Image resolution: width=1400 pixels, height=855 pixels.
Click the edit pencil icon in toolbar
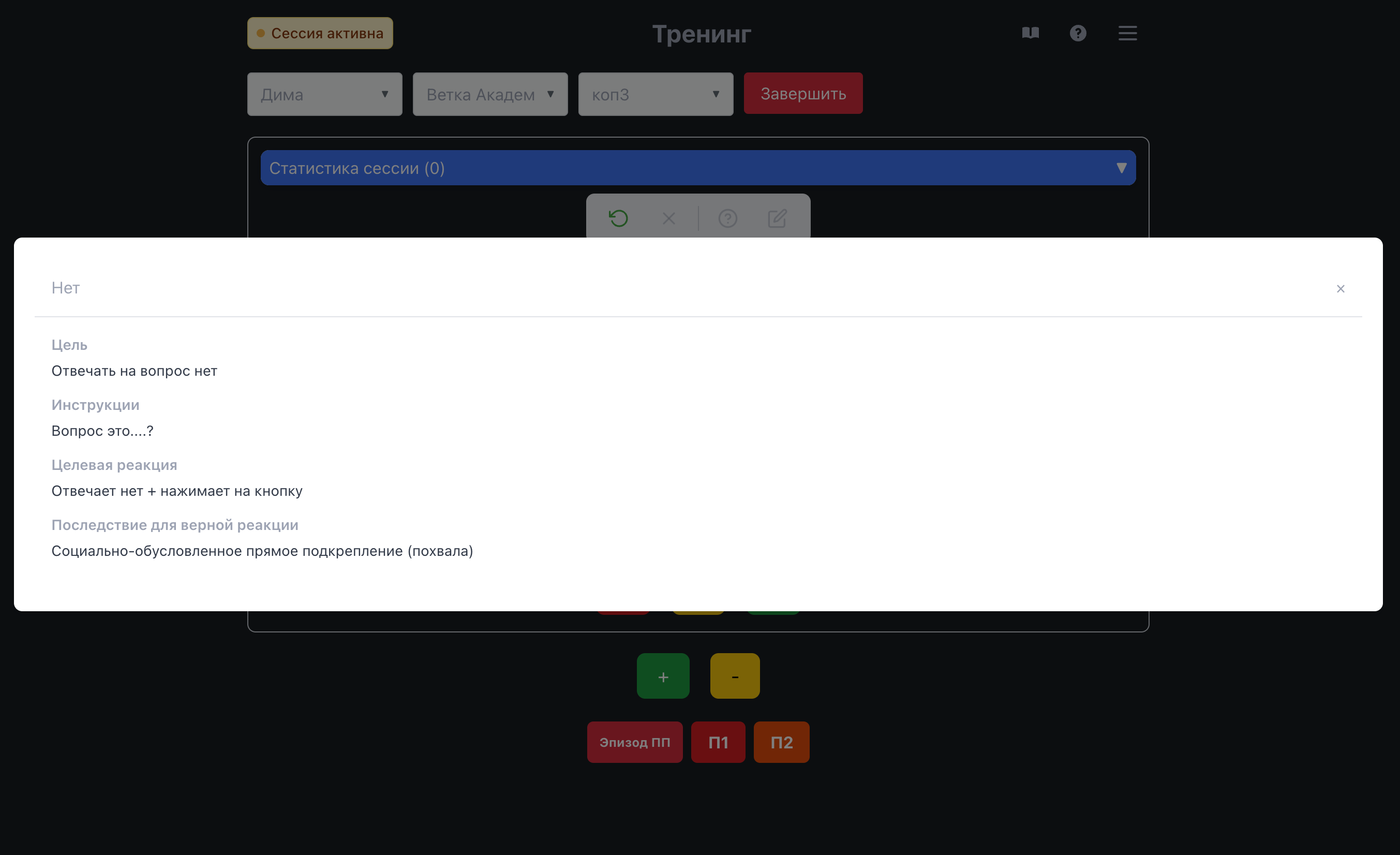777,218
